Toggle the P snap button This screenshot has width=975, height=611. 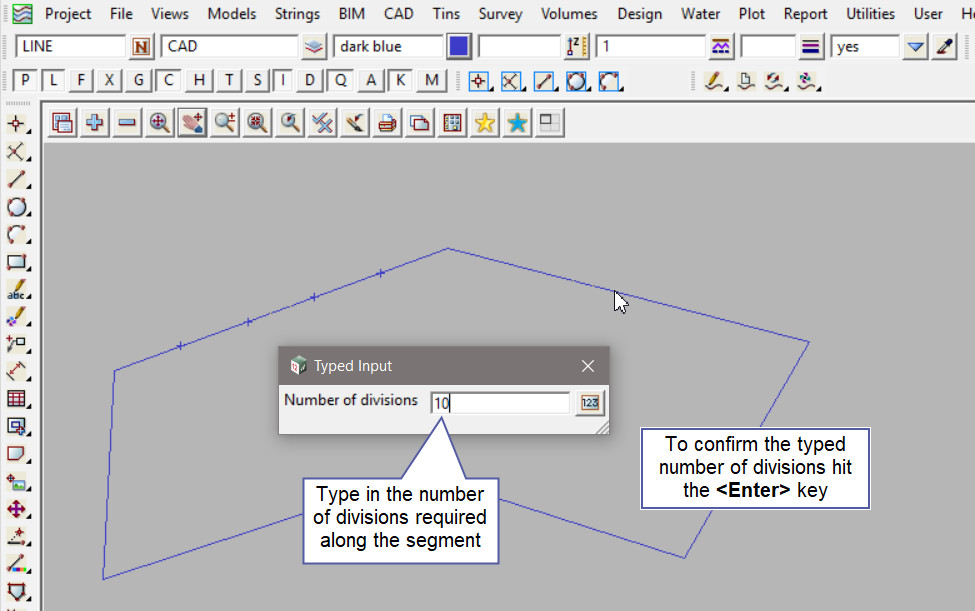click(x=26, y=81)
